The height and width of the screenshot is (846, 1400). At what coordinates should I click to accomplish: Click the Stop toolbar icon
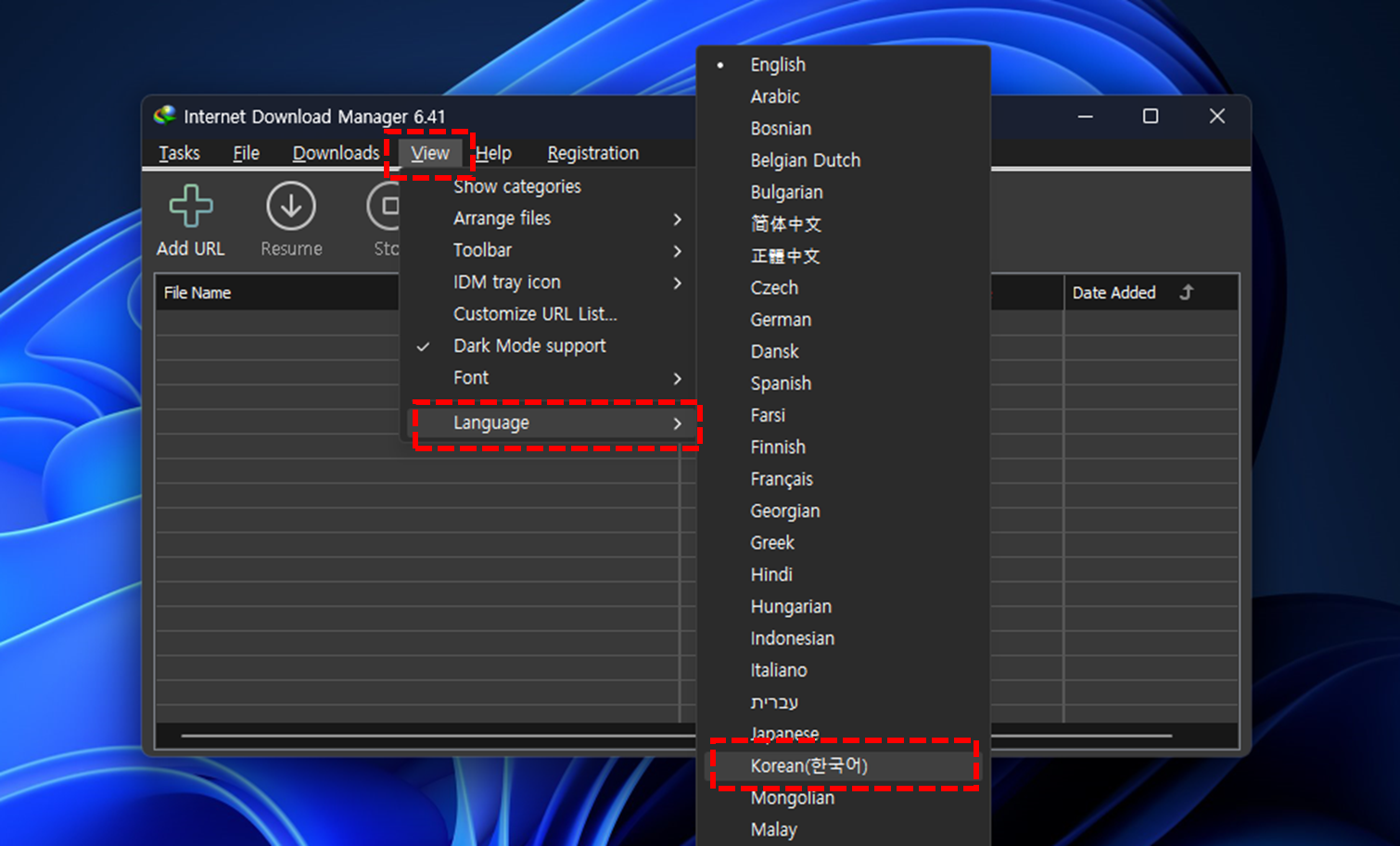(x=384, y=206)
